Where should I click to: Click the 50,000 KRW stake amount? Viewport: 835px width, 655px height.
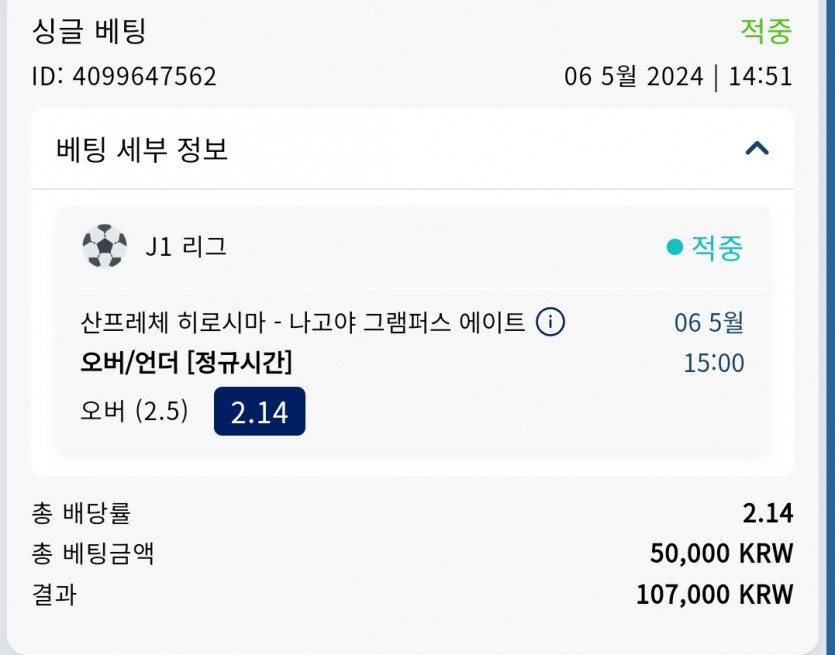722,553
